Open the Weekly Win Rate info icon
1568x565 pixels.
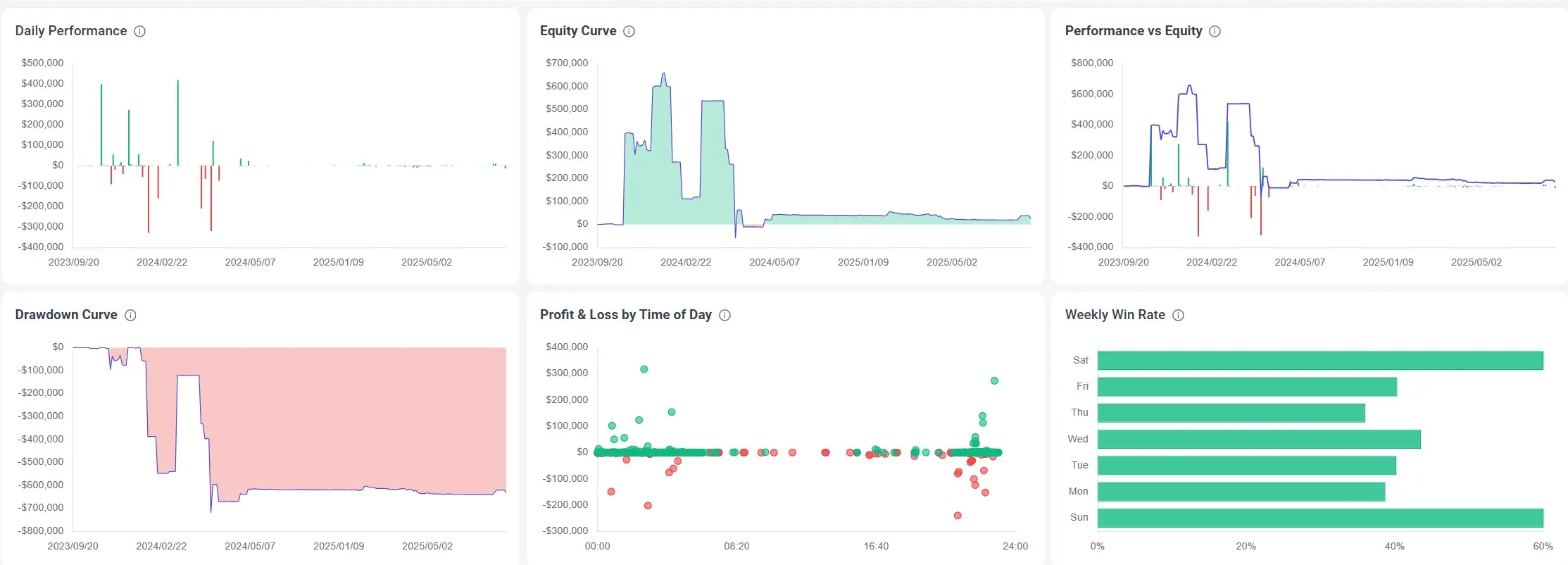[1178, 315]
